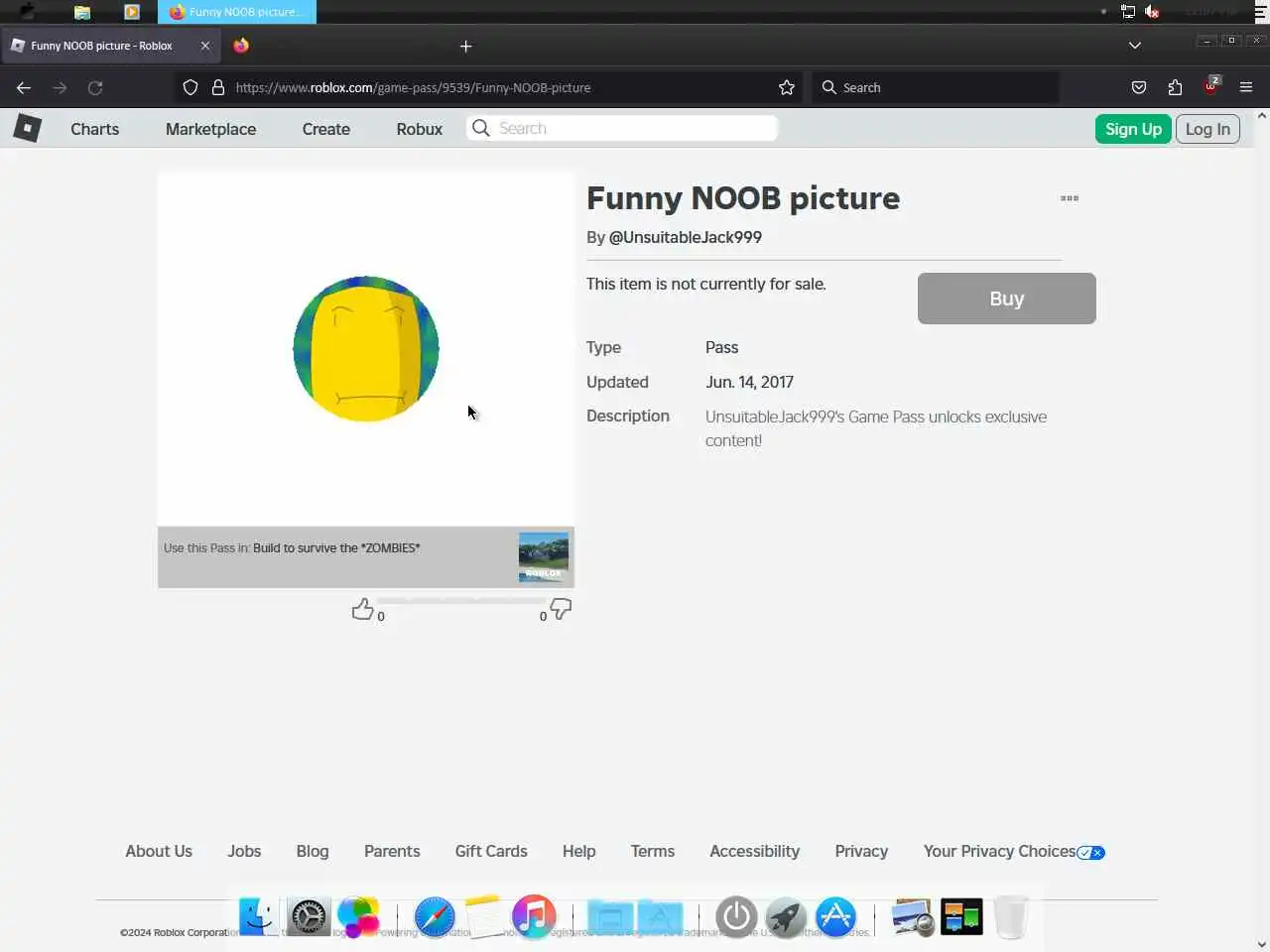Open Charts in Roblox navigation
1270x952 pixels.
(x=94, y=129)
